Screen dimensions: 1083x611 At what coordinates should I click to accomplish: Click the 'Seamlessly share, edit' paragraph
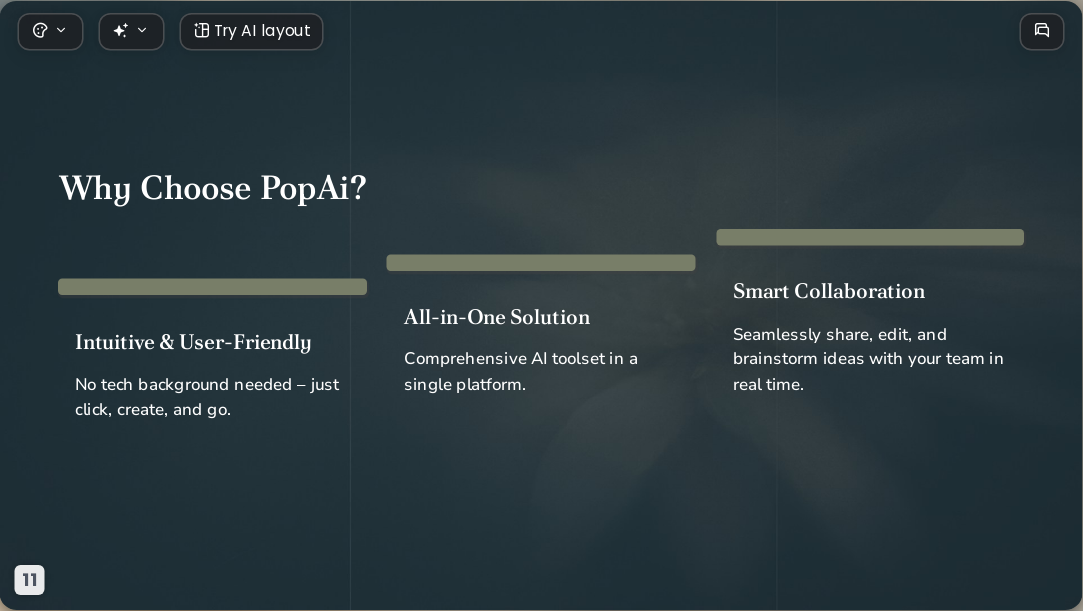tap(868, 359)
